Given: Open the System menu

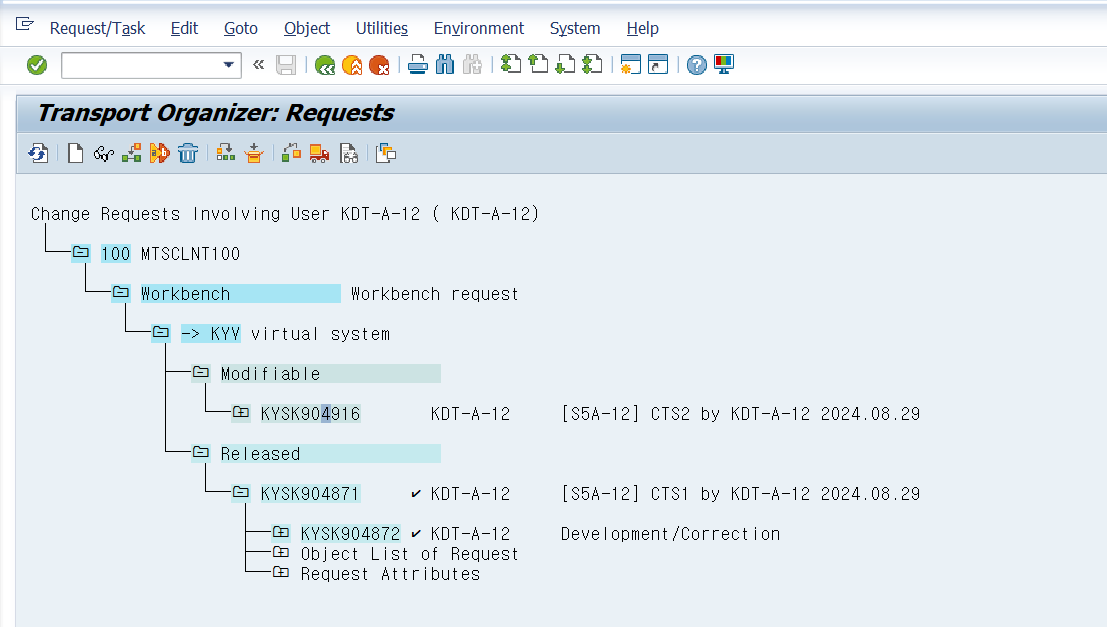Looking at the screenshot, I should pos(575,28).
